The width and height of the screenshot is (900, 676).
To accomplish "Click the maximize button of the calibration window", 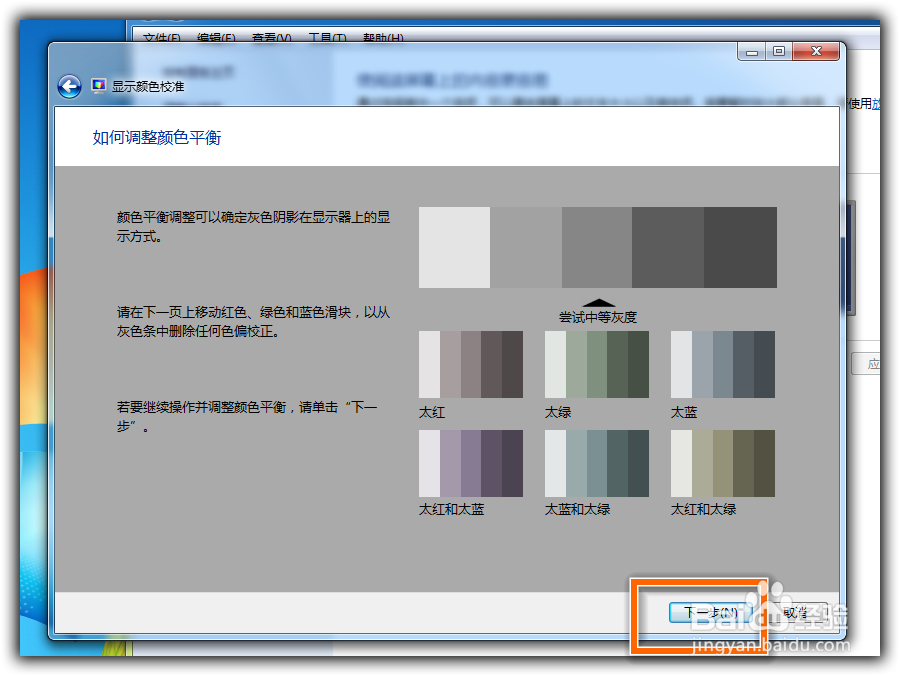I will tap(781, 50).
